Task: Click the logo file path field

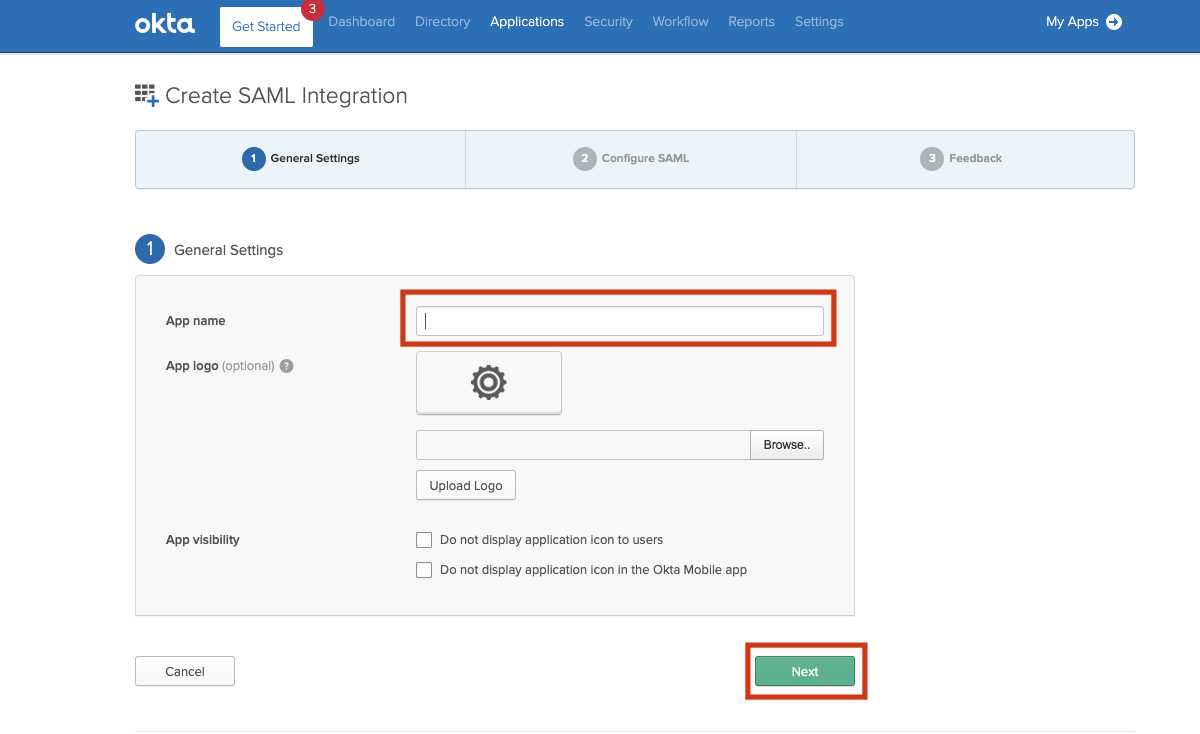Action: (x=583, y=445)
